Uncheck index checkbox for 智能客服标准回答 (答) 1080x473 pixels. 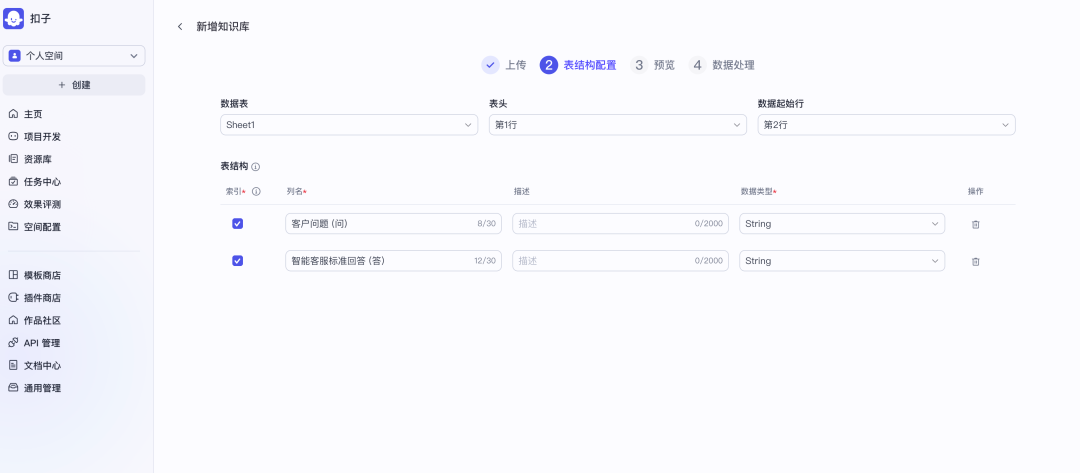point(237,261)
